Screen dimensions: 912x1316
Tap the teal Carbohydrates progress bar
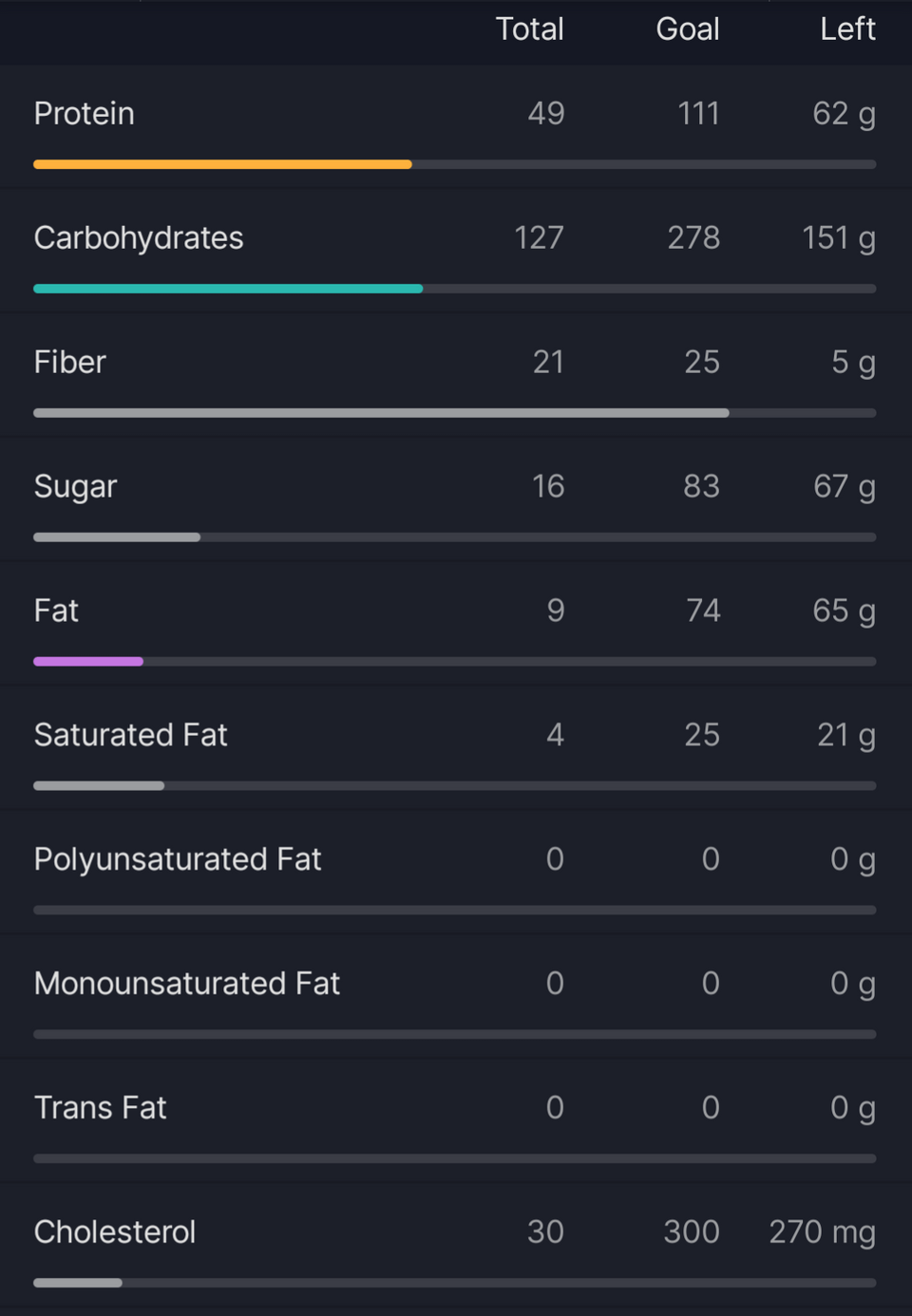pos(454,289)
